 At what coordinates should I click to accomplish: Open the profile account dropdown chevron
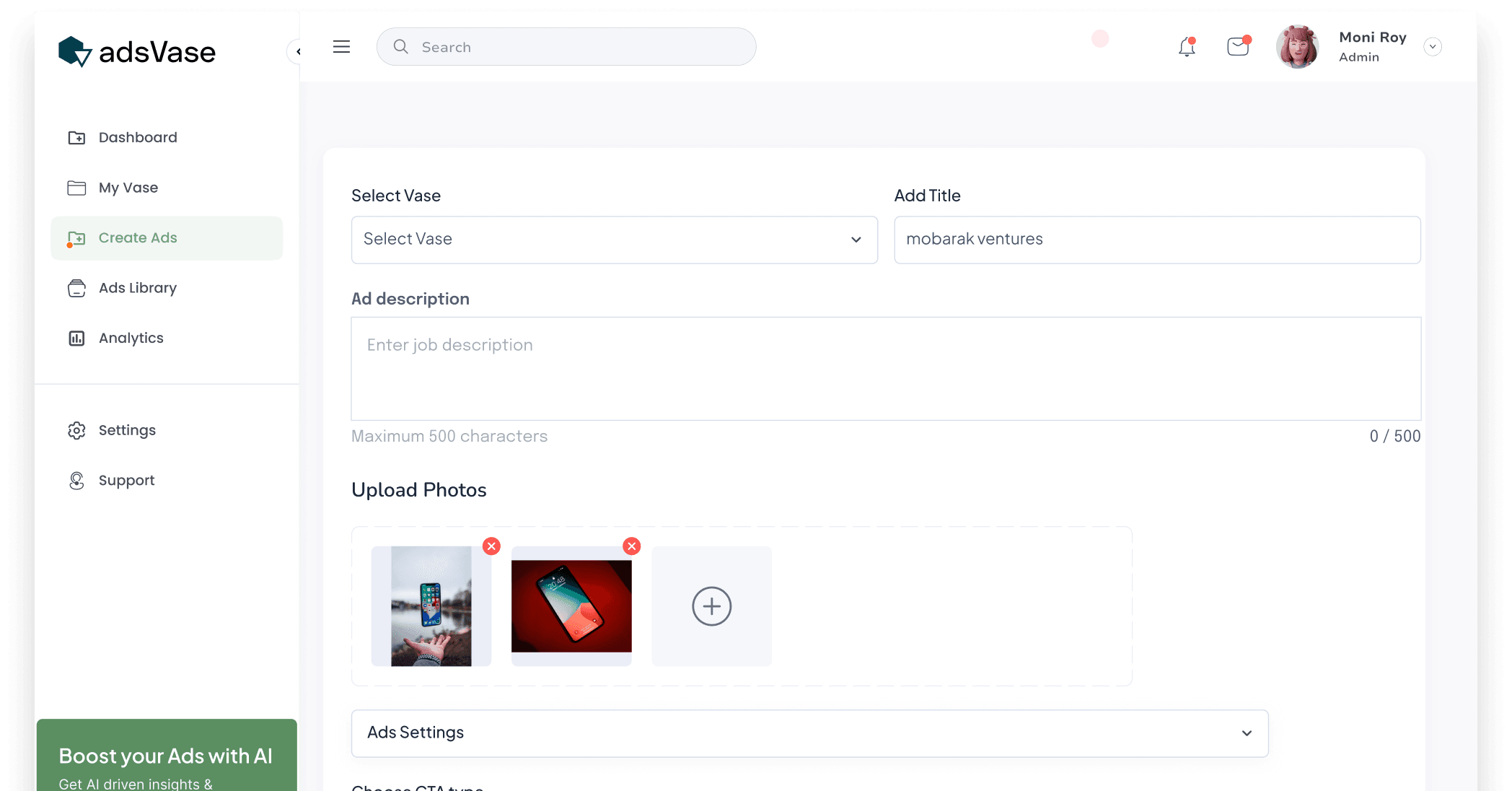pos(1433,46)
